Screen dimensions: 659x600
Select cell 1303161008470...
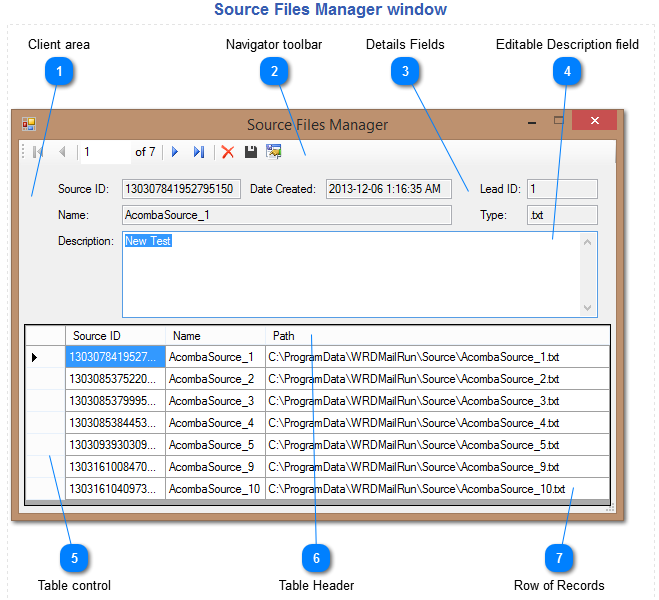point(116,467)
